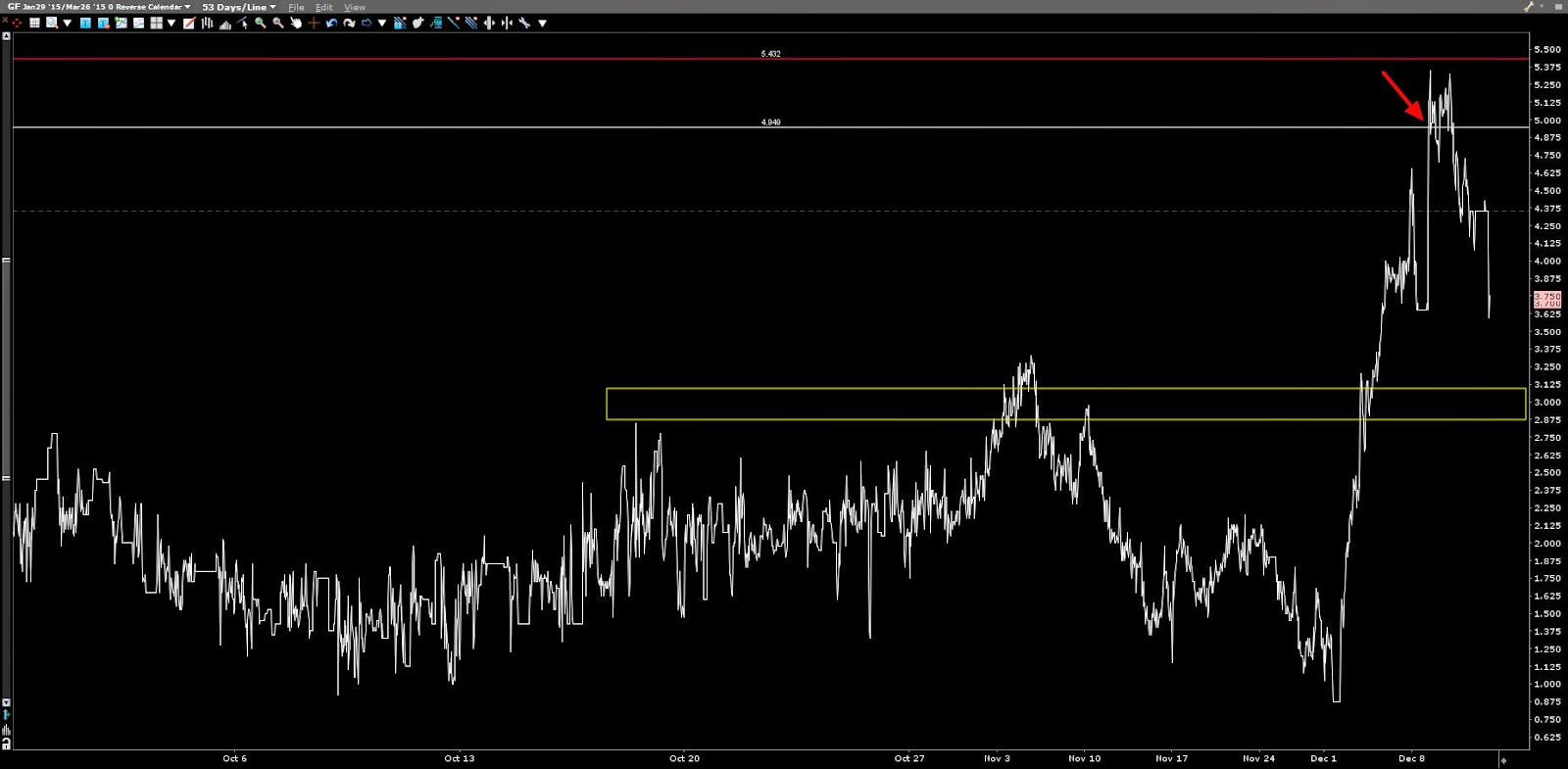Viewport: 1568px width, 769px height.
Task: Select the single trendline drawing tool
Action: click(454, 23)
